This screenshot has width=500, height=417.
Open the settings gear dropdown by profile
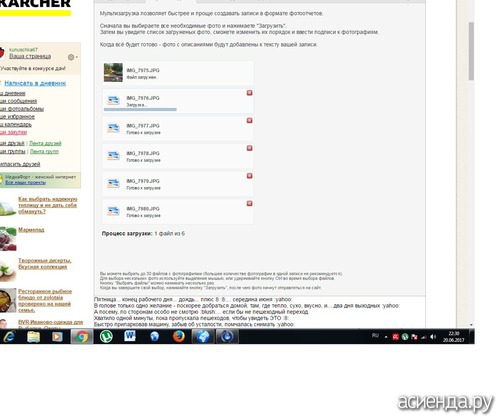click(72, 57)
